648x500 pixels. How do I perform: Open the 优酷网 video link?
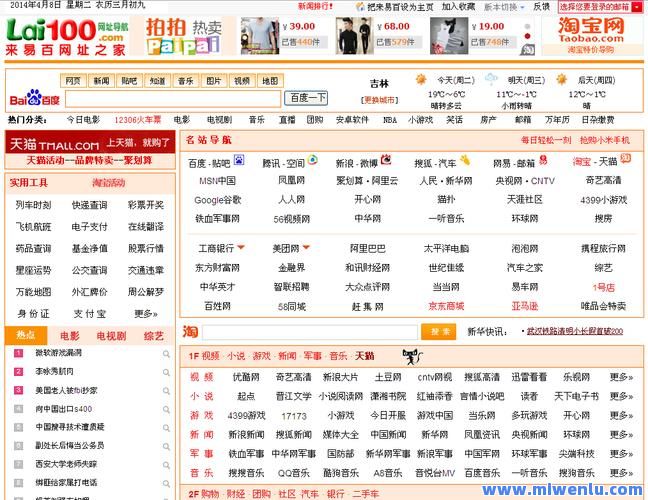coord(246,377)
